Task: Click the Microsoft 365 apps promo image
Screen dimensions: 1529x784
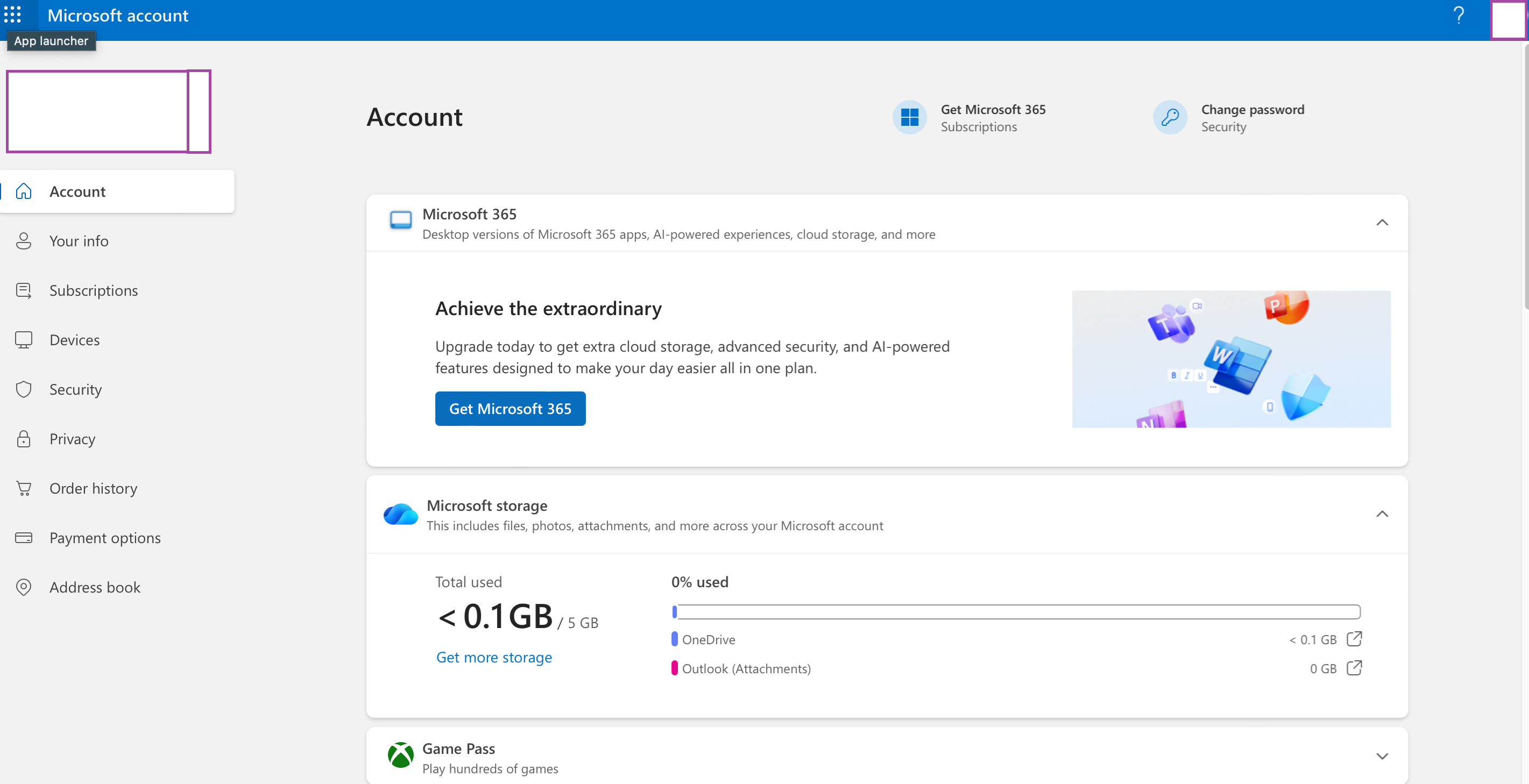Action: (1231, 359)
